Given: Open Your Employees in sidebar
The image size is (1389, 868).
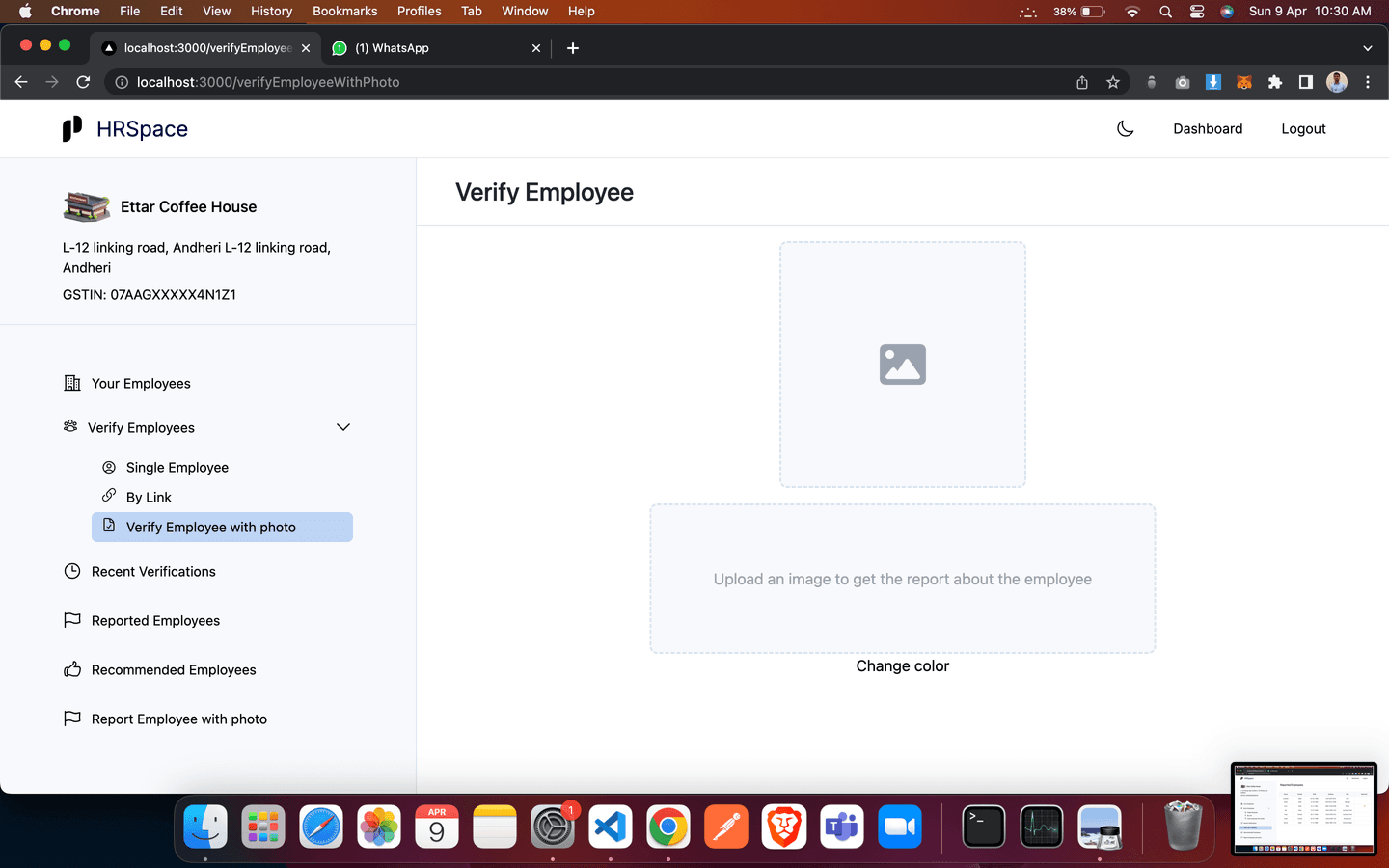Looking at the screenshot, I should tap(141, 383).
